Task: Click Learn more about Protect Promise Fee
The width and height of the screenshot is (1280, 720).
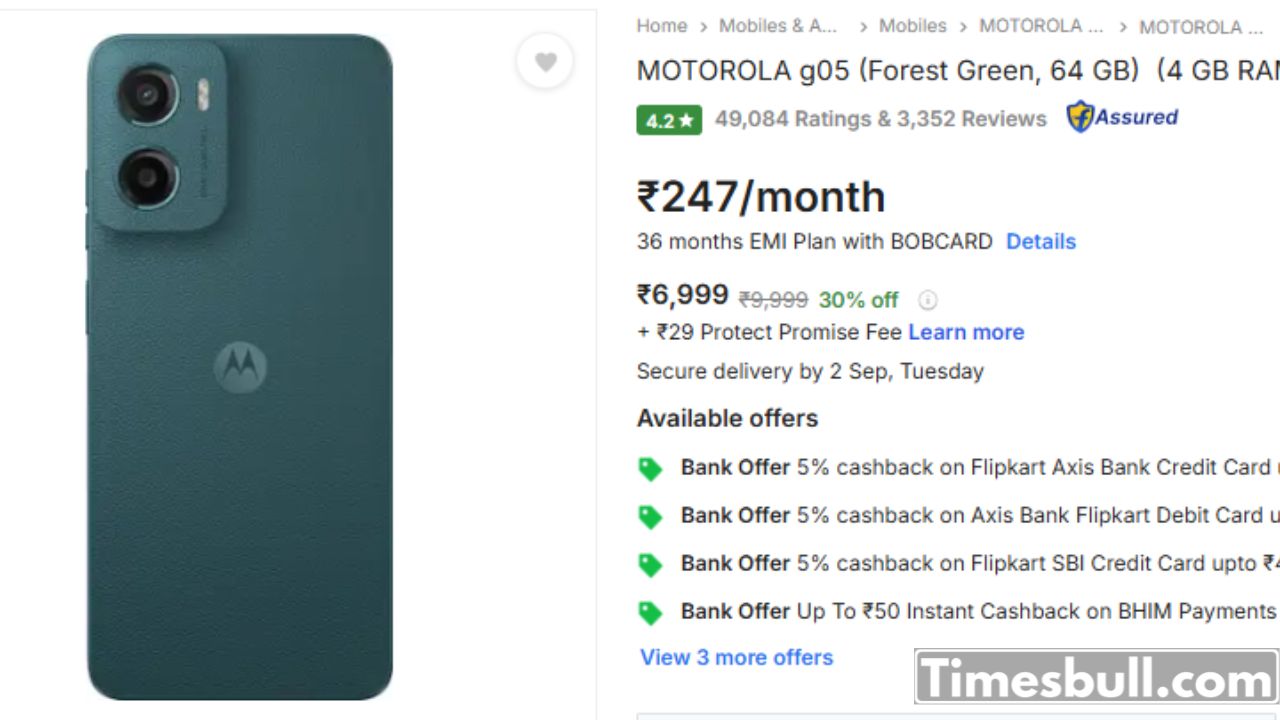Action: tap(966, 332)
